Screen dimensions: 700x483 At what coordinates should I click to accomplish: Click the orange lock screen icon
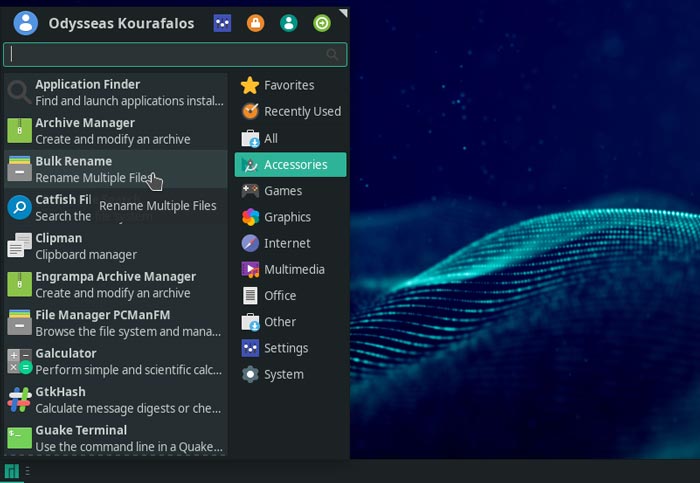pyautogui.click(x=255, y=23)
